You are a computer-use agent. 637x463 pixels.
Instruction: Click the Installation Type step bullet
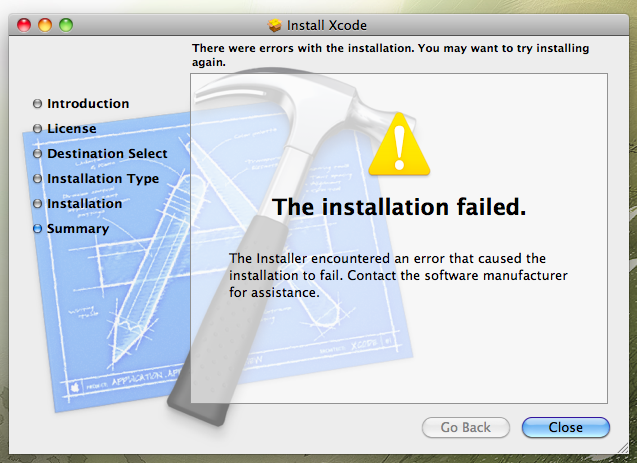coord(37,179)
